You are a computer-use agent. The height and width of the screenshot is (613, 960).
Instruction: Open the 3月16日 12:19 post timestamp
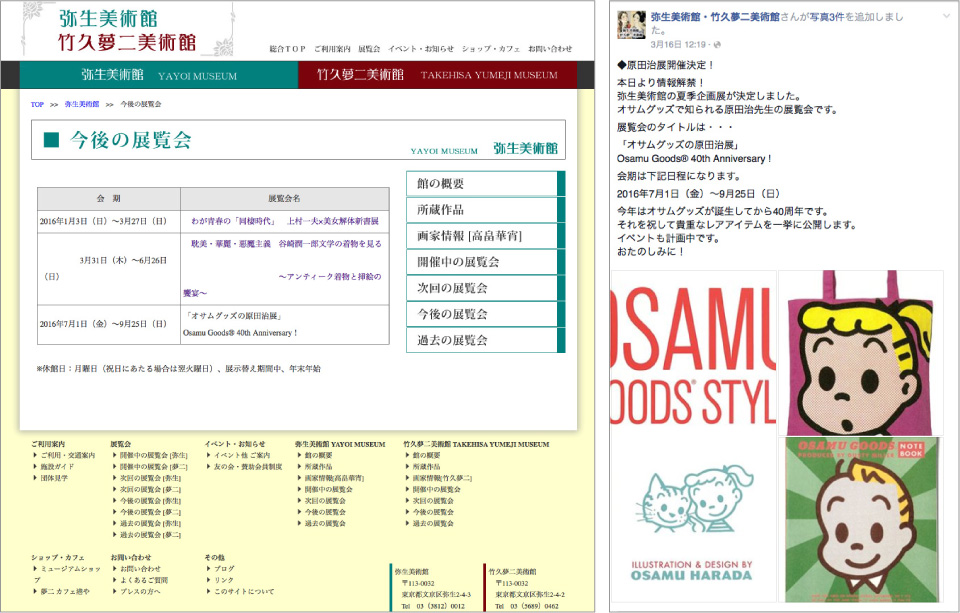click(678, 45)
